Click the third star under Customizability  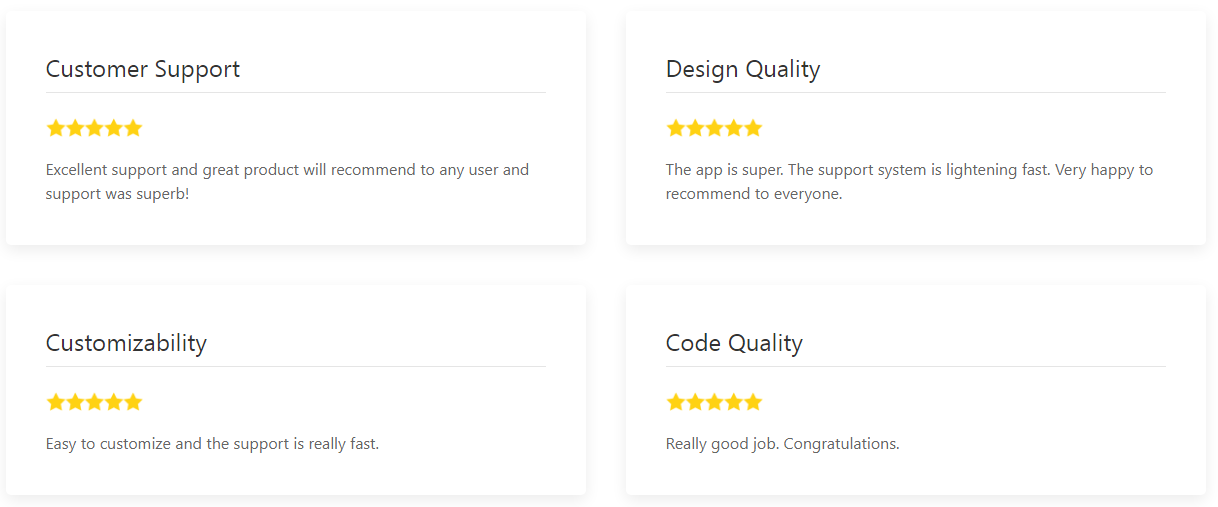point(94,402)
